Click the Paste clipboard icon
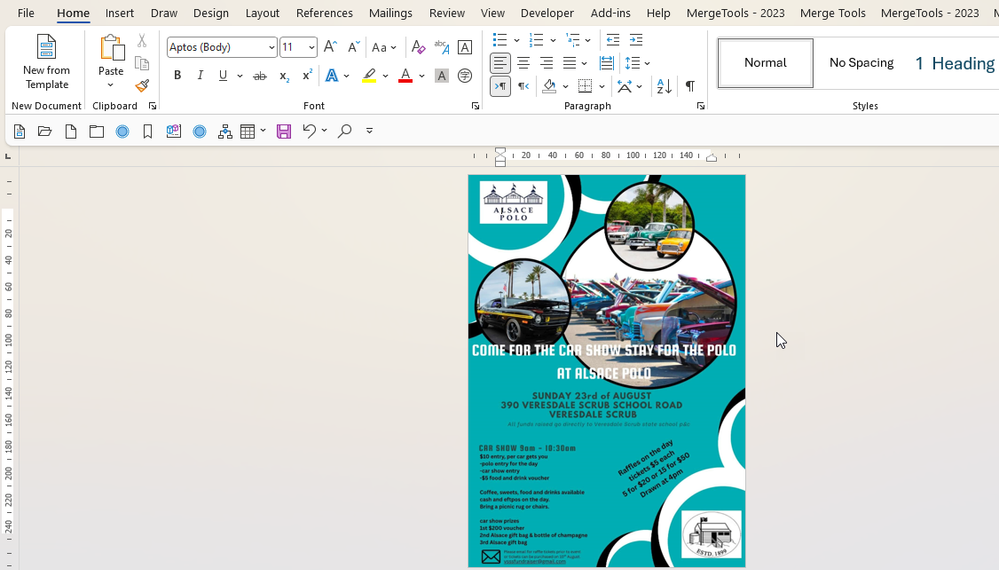The height and width of the screenshot is (570, 999). click(111, 48)
